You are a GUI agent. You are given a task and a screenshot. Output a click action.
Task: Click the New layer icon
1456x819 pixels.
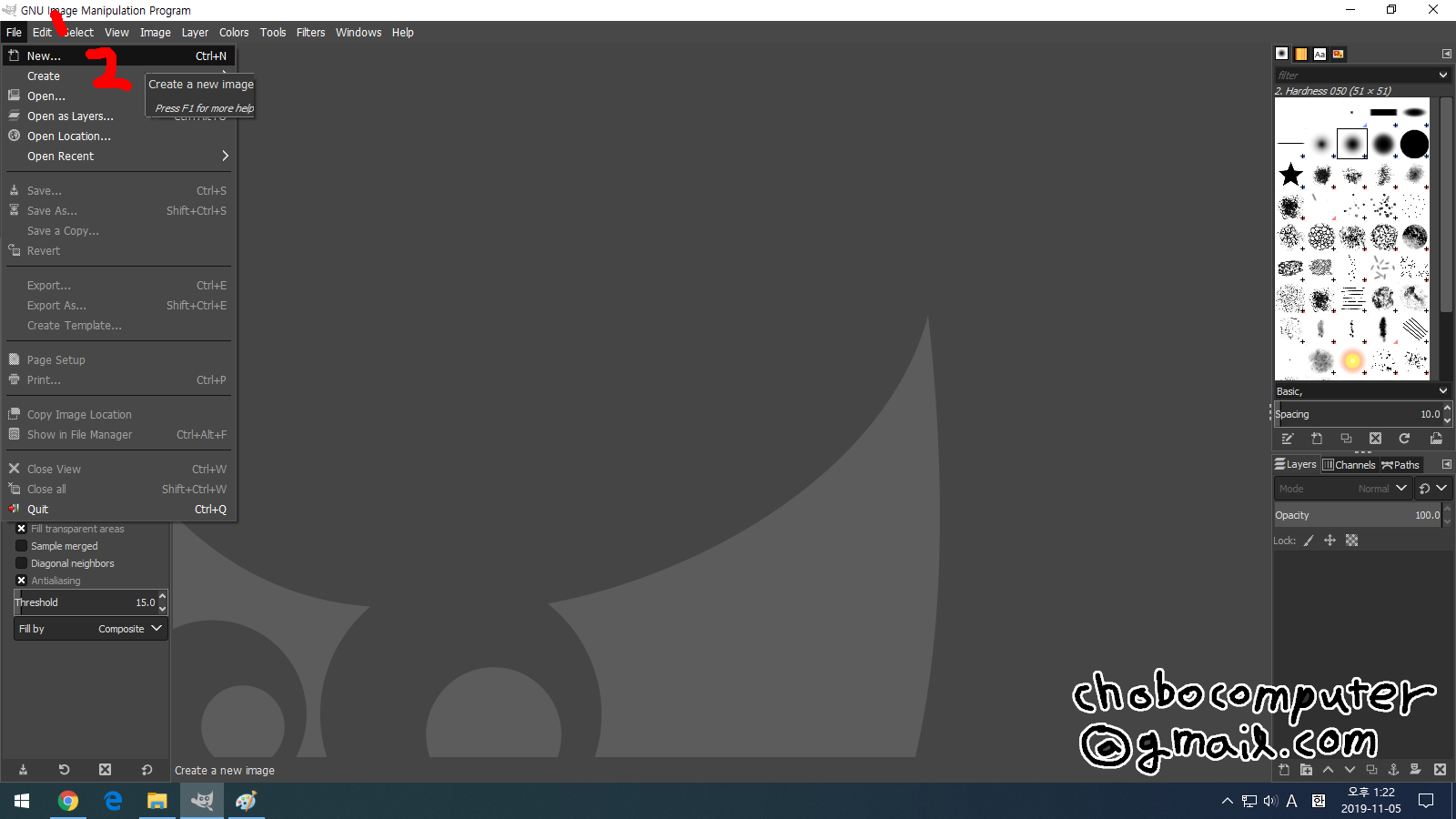click(1284, 770)
